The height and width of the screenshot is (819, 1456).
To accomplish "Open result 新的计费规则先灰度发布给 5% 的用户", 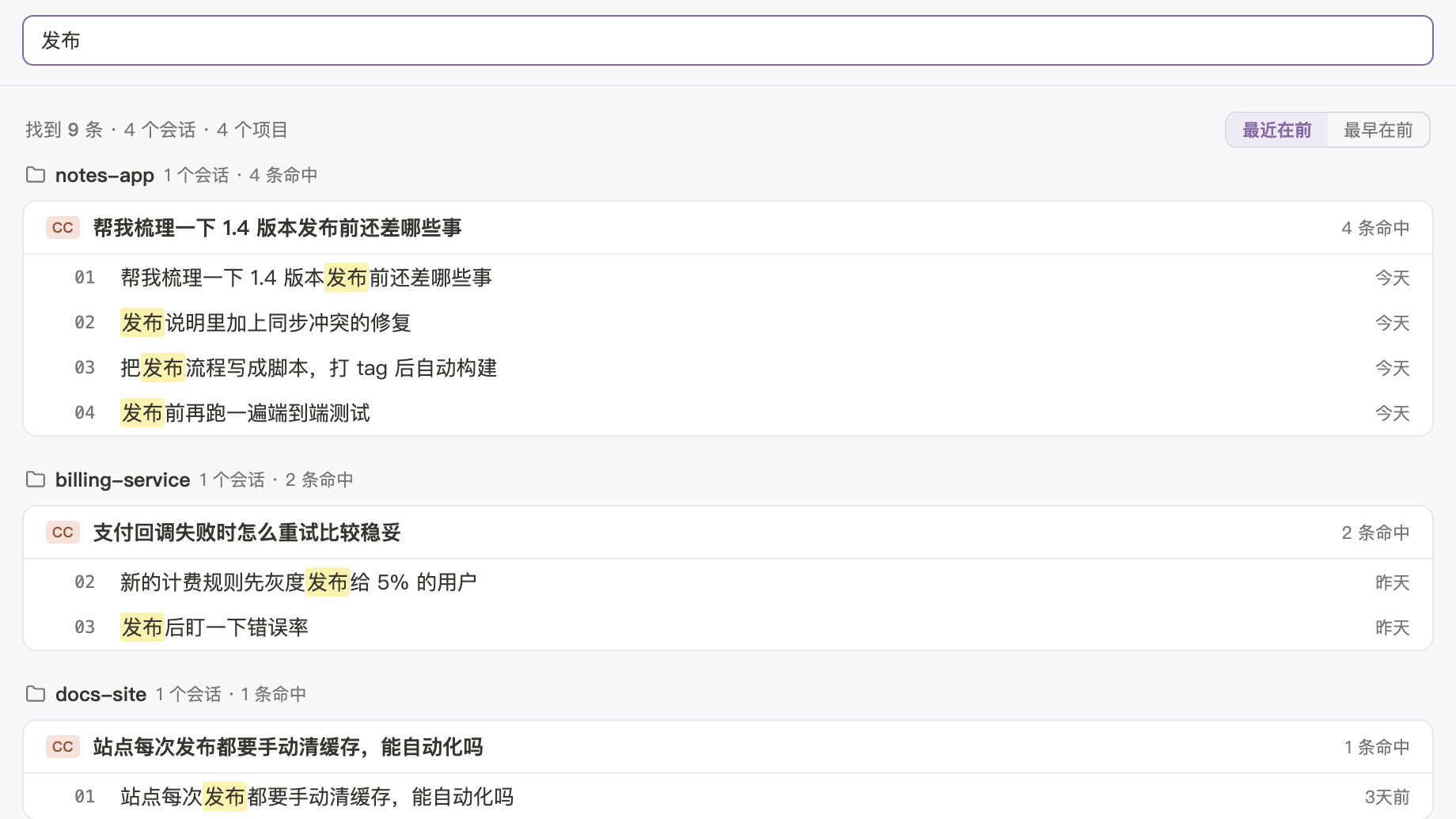I will [x=728, y=582].
